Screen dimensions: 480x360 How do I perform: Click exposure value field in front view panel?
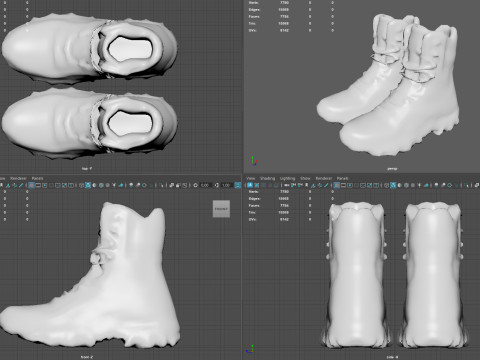(206, 185)
